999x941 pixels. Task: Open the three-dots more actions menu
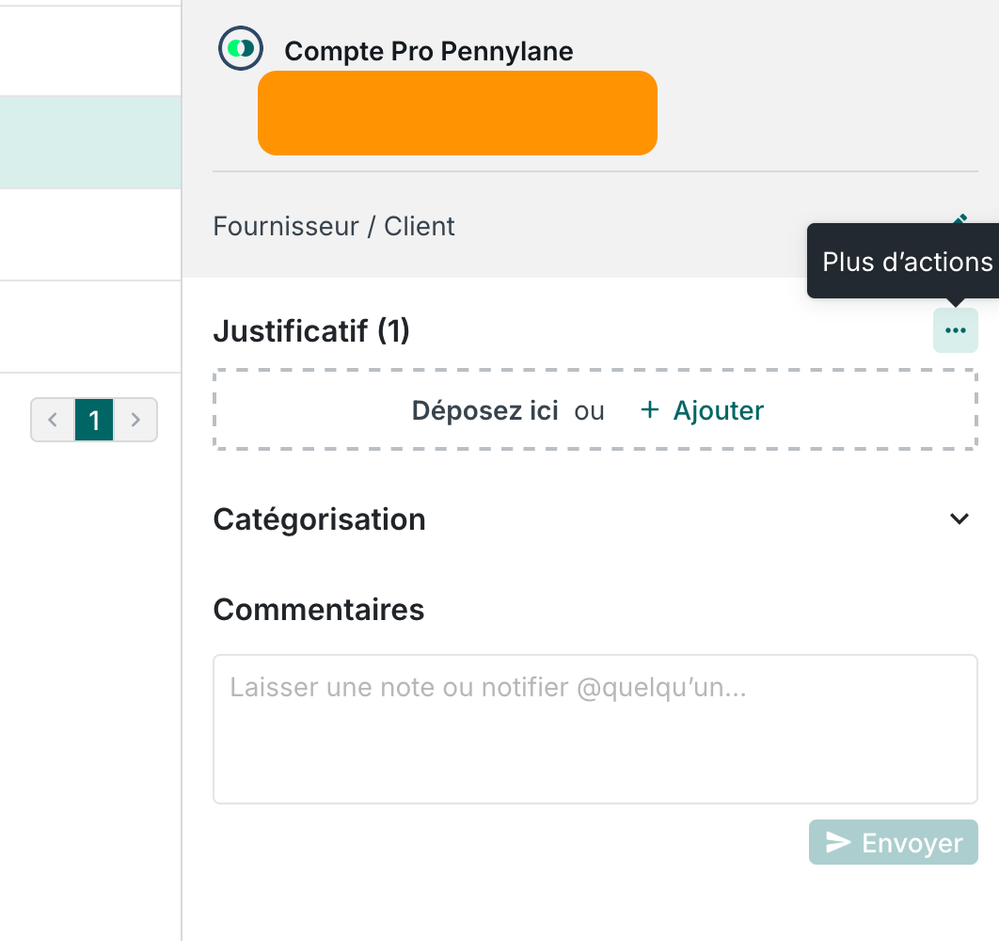[955, 331]
